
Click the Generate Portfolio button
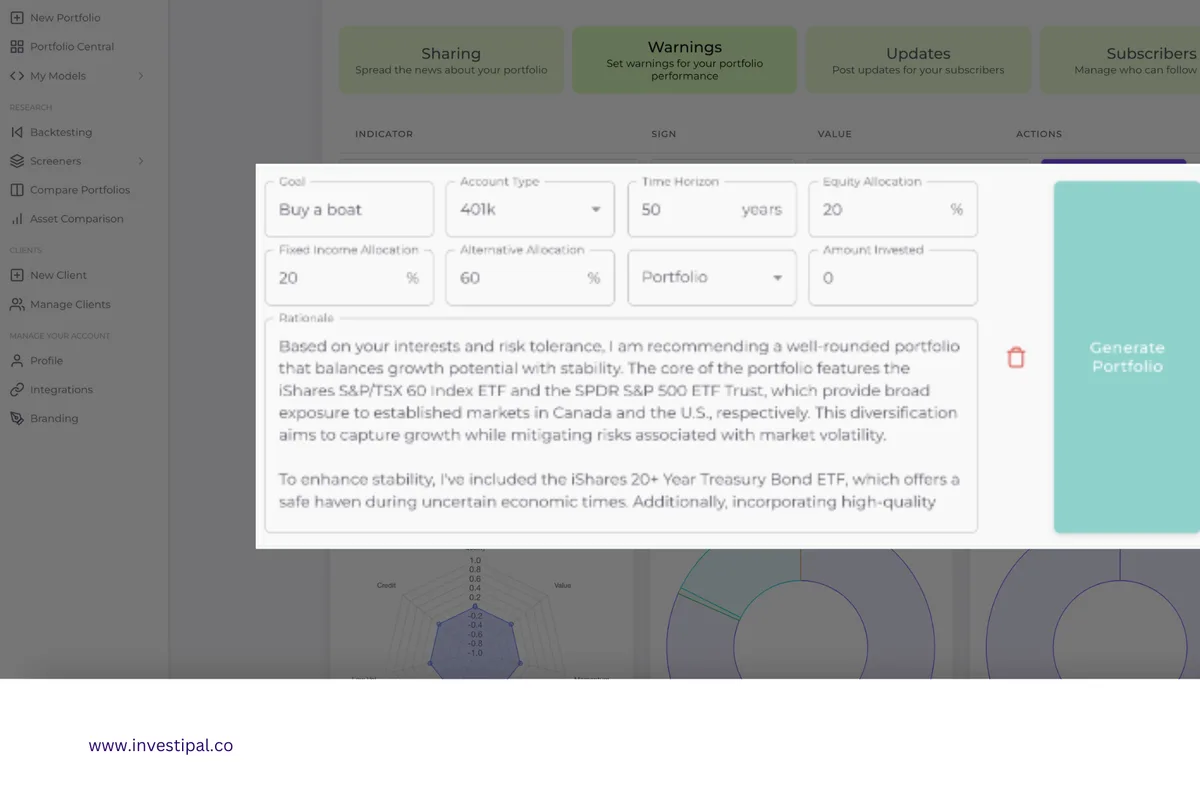click(1127, 356)
